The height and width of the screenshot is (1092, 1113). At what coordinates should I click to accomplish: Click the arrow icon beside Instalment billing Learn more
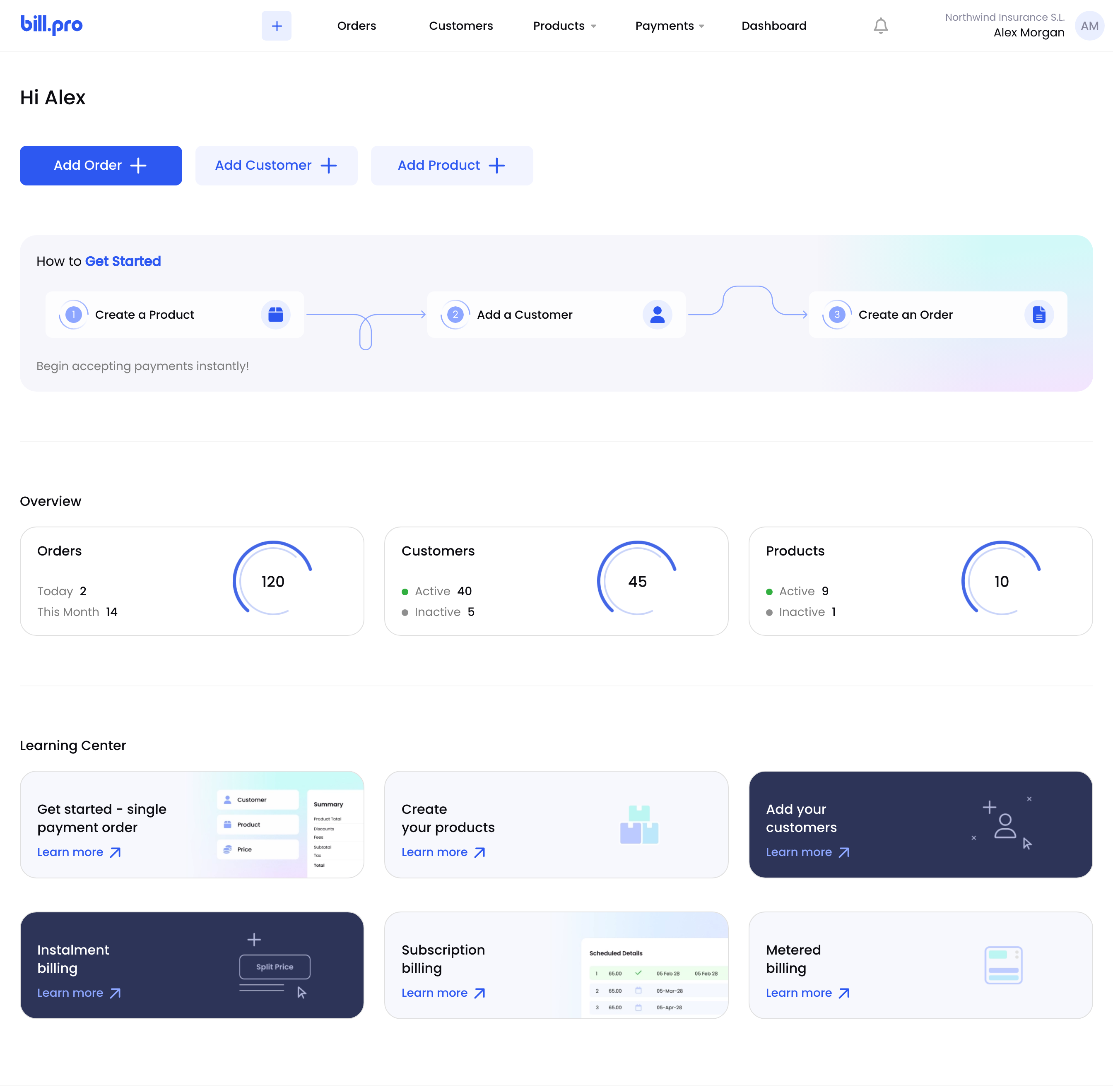(x=115, y=993)
